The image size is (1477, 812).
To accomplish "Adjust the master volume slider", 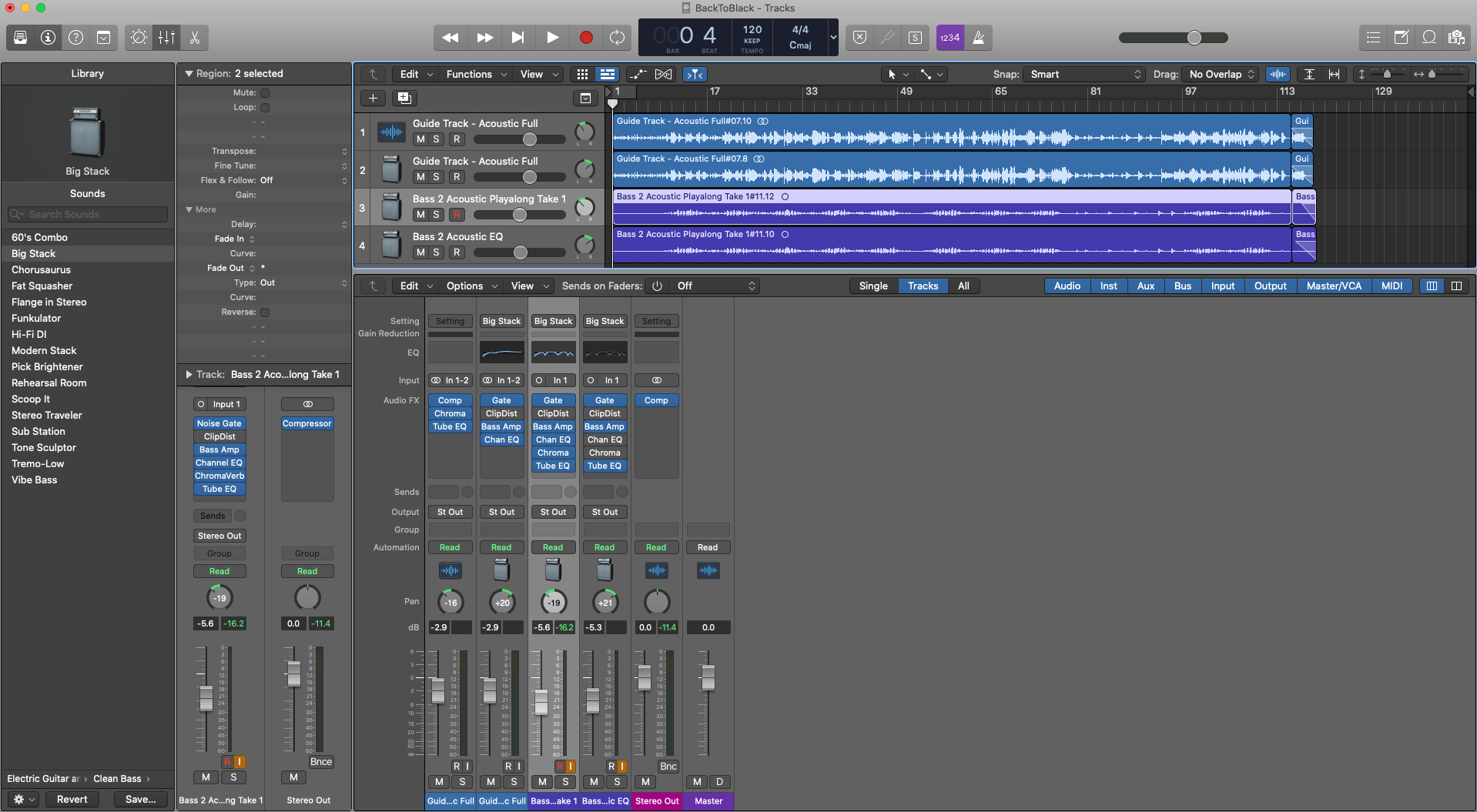I will [x=1173, y=37].
